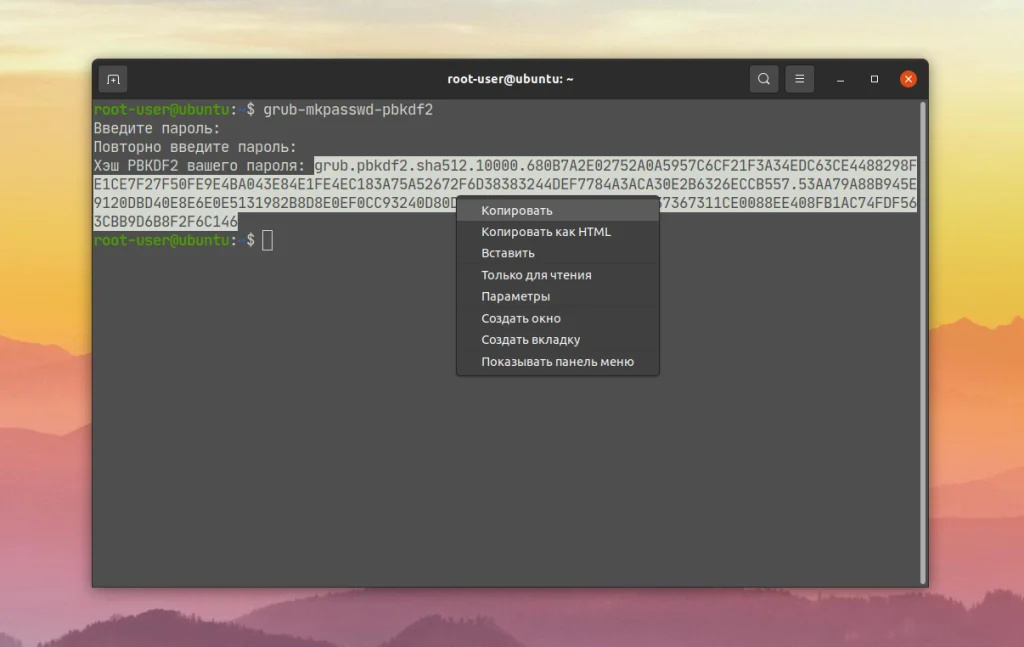Open the hamburger menu in the title bar
Screen dimensions: 1024x647
pos(799,78)
